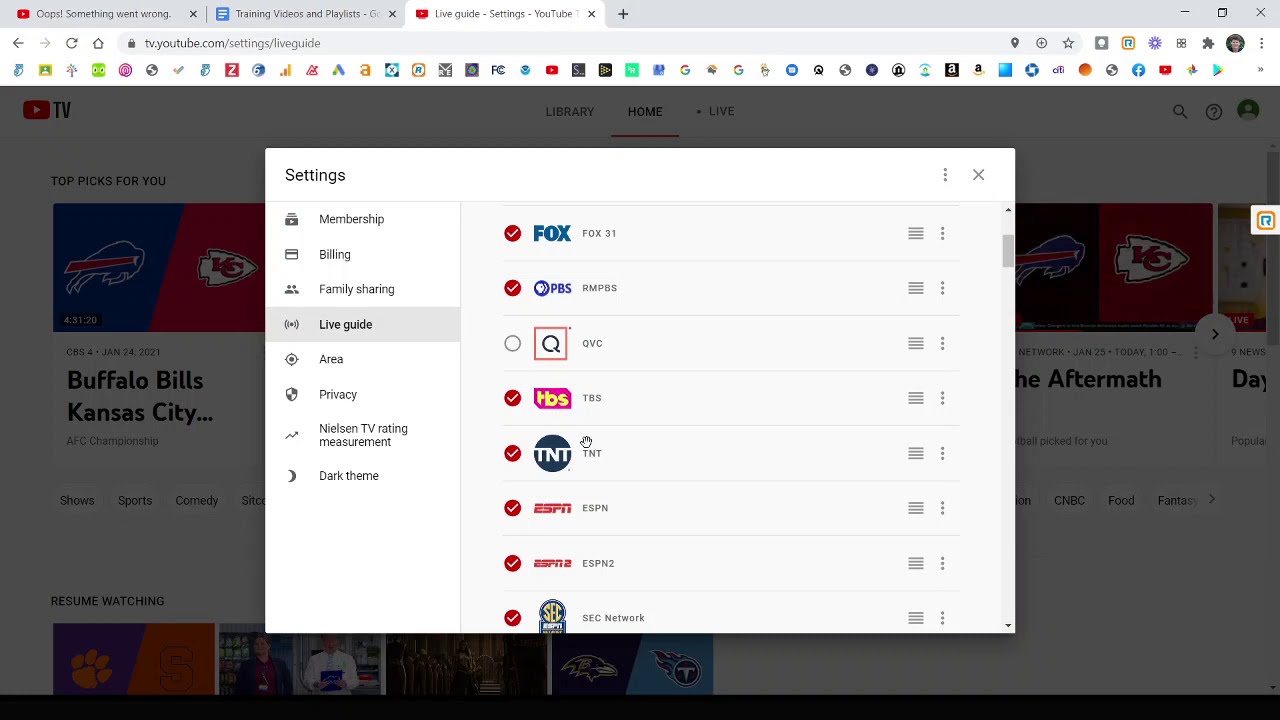Uncheck the SEC Network channel
The image size is (1280, 720).
pos(512,618)
